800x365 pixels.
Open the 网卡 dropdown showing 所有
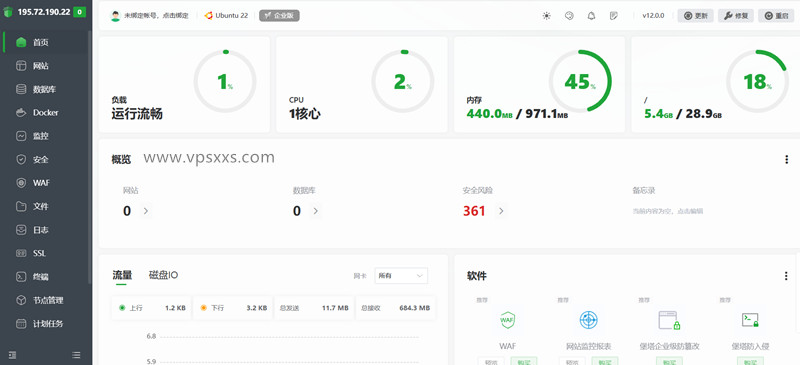401,276
